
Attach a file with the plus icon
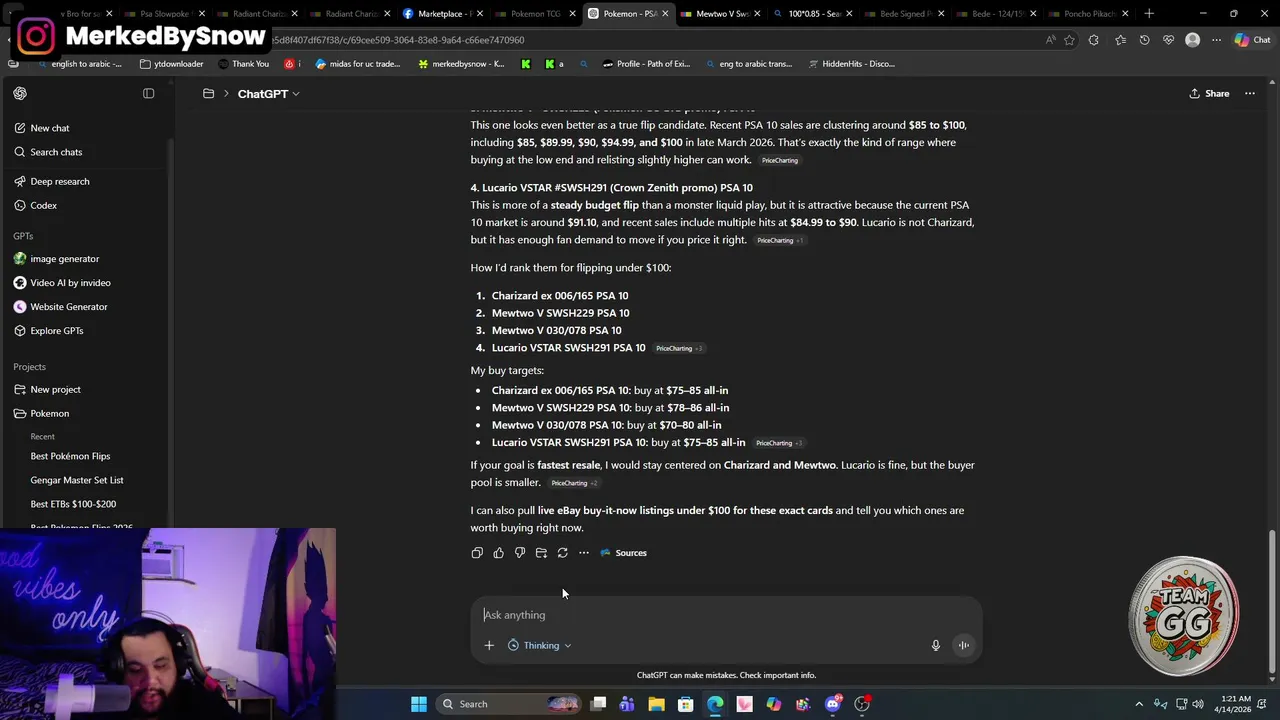[x=489, y=645]
